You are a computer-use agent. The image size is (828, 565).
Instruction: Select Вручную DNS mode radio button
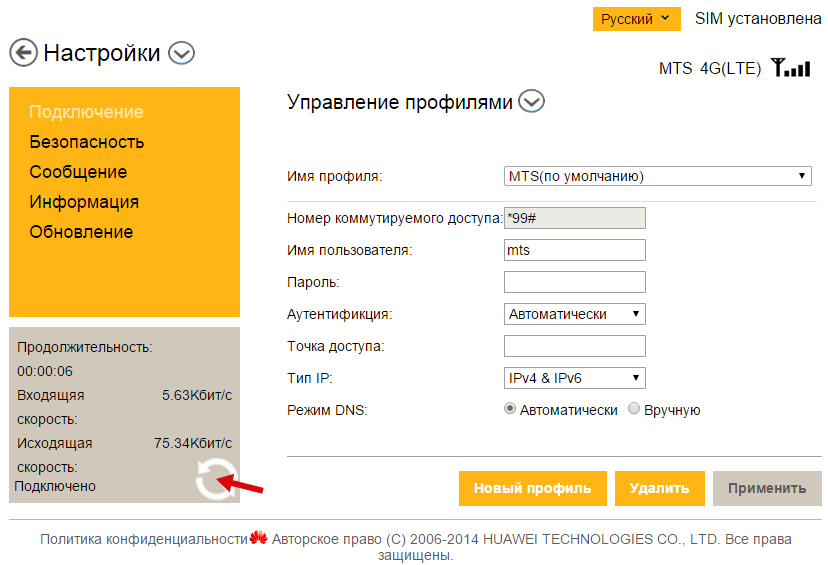click(x=633, y=409)
